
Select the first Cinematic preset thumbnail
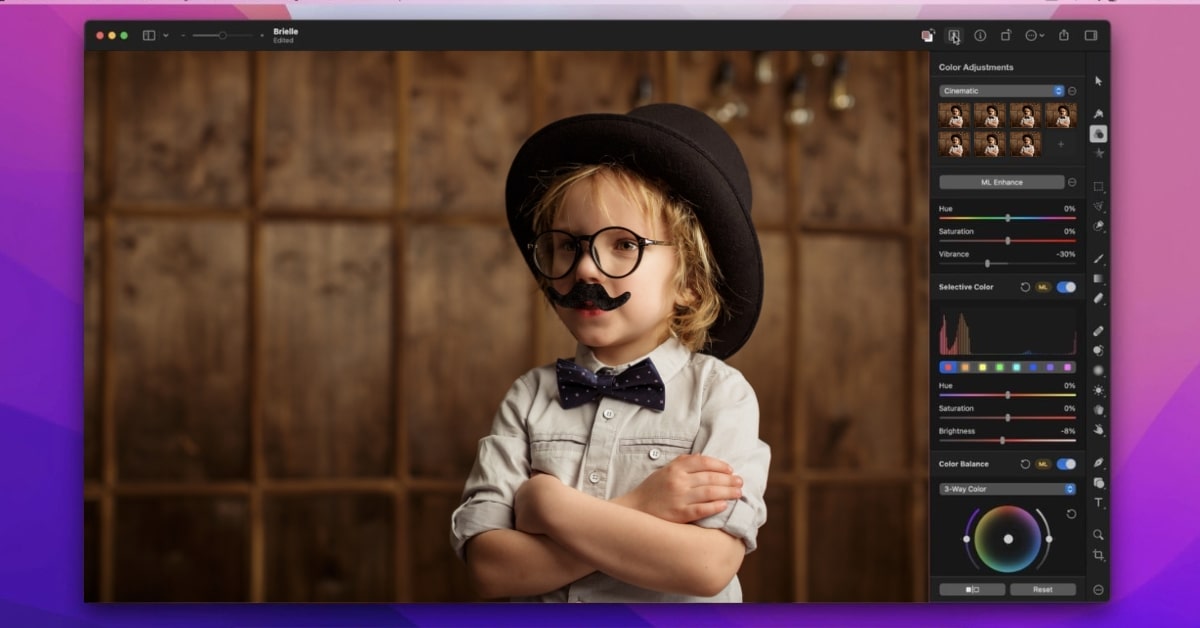tap(954, 115)
